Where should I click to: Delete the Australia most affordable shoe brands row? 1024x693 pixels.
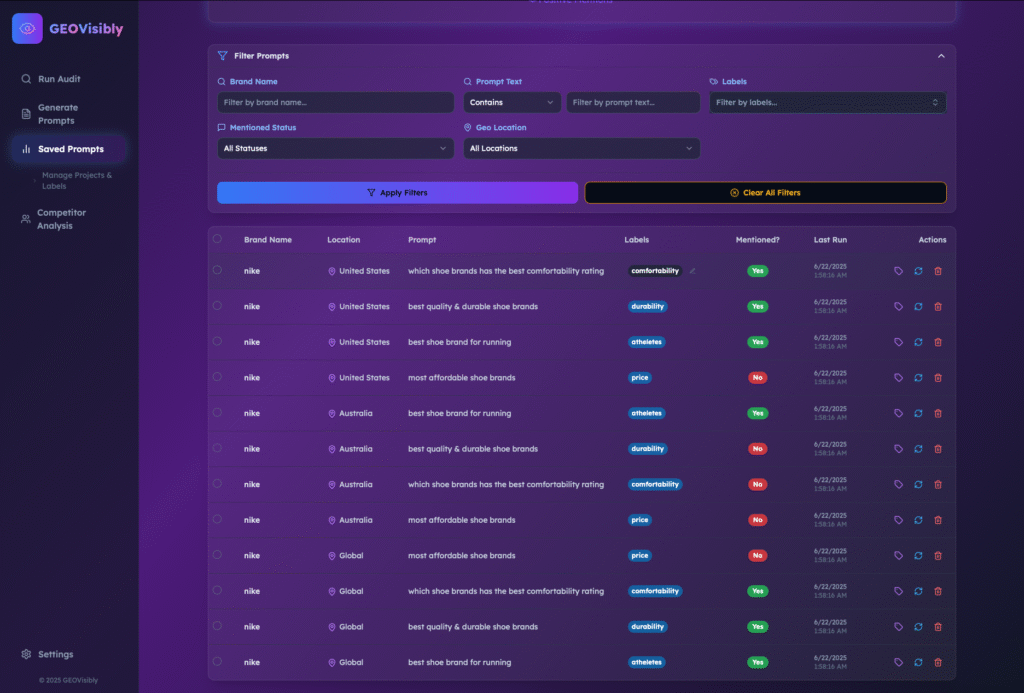click(x=938, y=520)
